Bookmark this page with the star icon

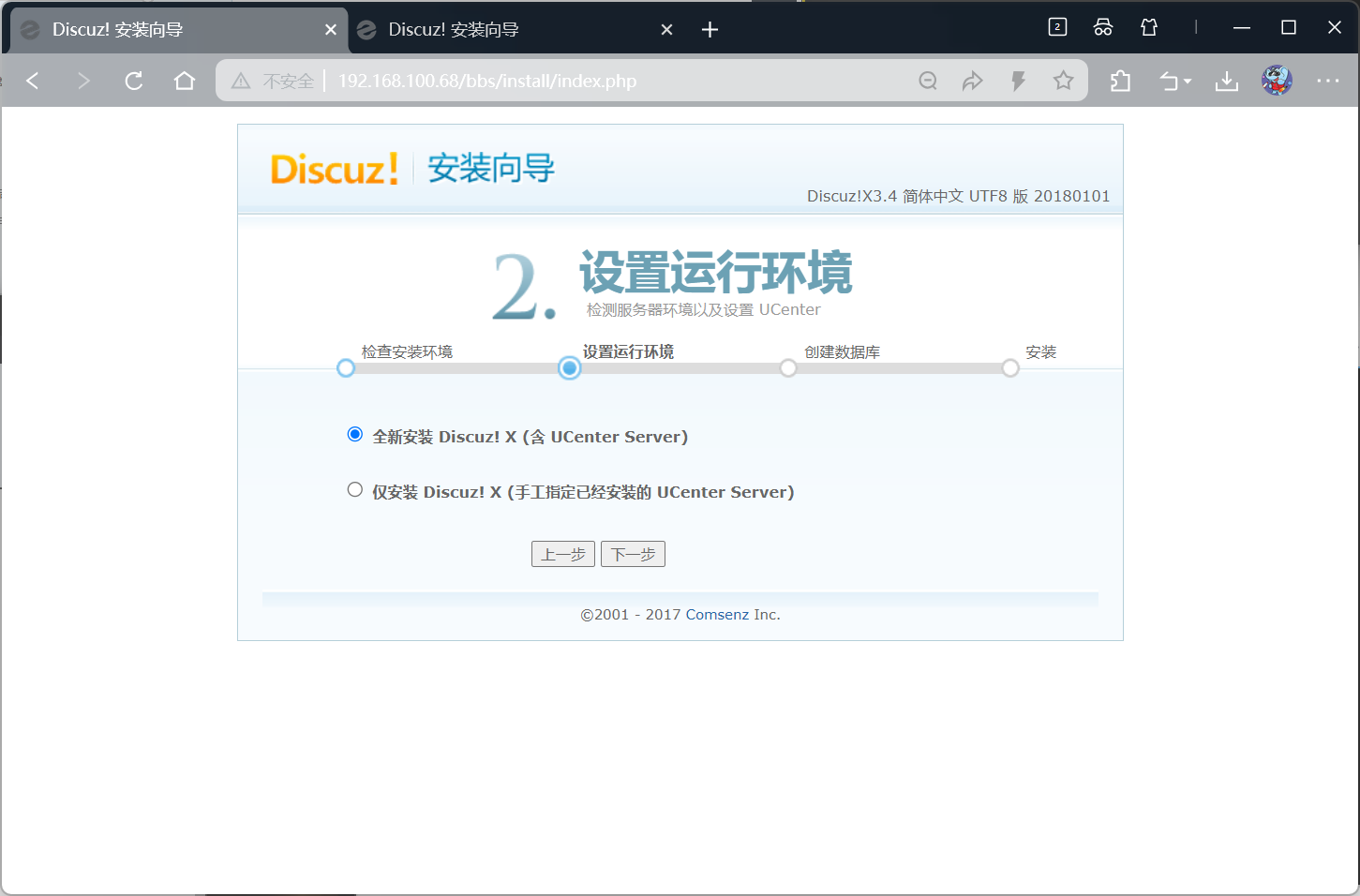pos(1063,81)
